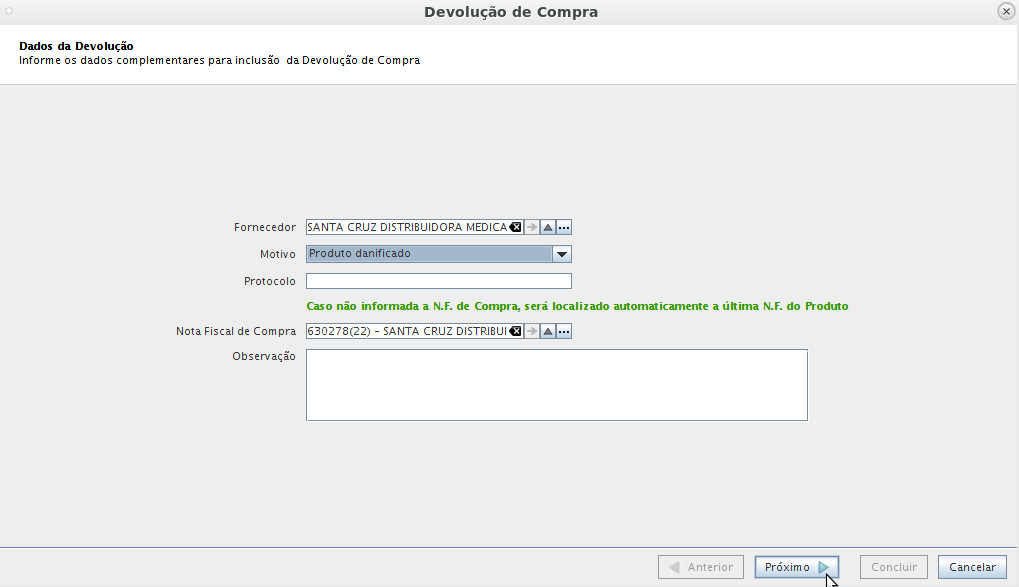Click the 'Observação' field label
Screen dimensions: 1019x587
pos(264,356)
